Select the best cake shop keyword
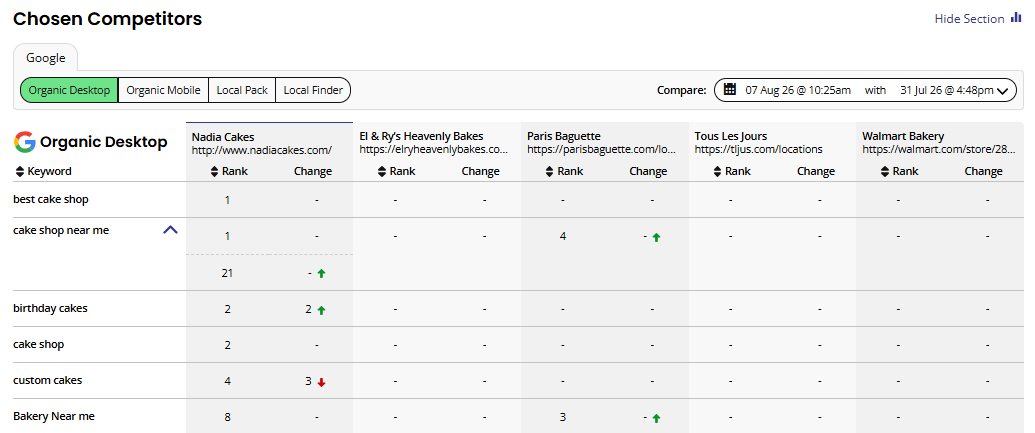The image size is (1035, 433). point(51,199)
